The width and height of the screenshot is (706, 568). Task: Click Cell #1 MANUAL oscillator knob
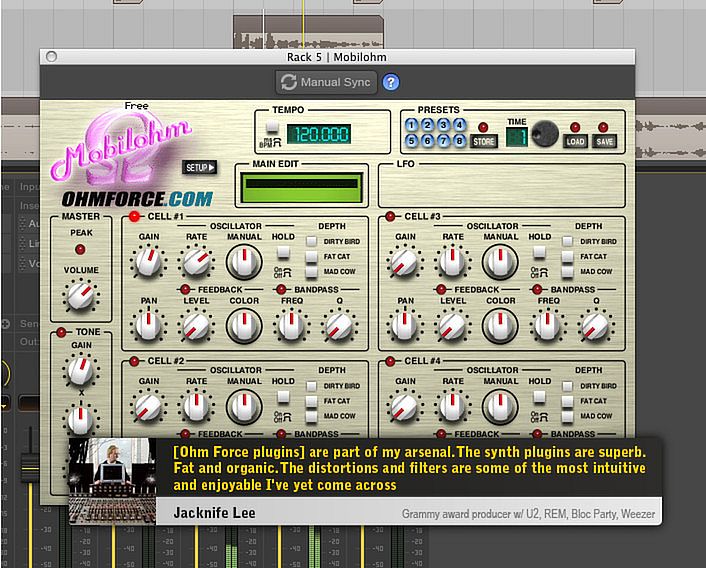pos(244,262)
